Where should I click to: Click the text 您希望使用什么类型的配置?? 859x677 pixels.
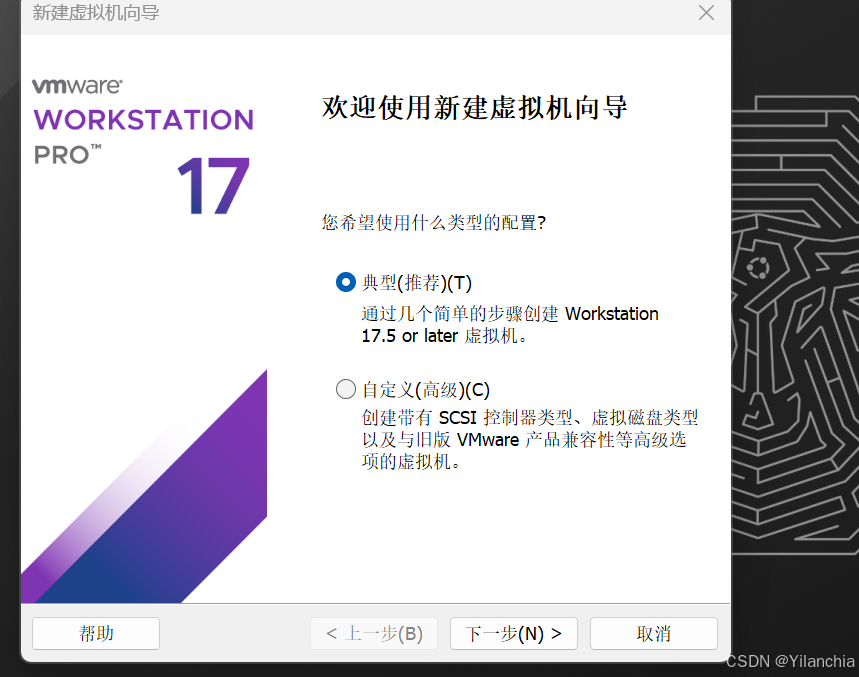[433, 222]
